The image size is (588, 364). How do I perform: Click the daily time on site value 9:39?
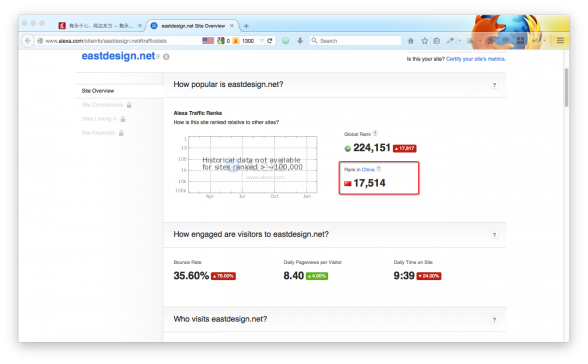(x=404, y=276)
